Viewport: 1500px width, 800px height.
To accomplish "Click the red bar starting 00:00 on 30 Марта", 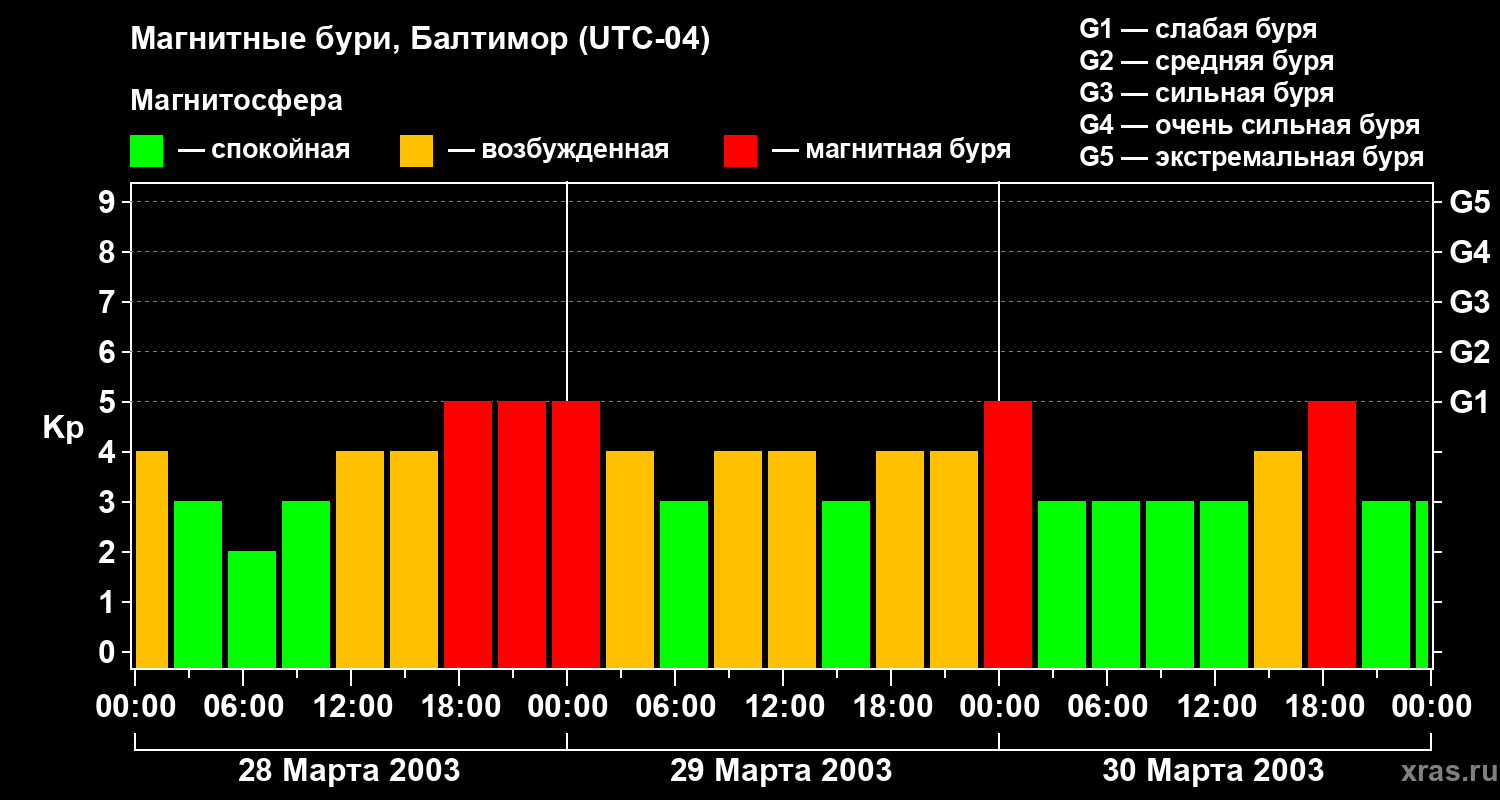I will click(1008, 534).
